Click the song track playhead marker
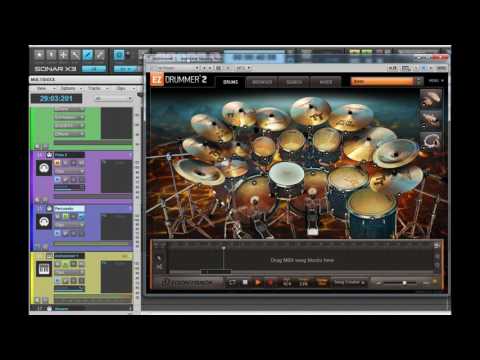Image resolution: width=480 pixels, height=360 pixels. pyautogui.click(x=224, y=248)
